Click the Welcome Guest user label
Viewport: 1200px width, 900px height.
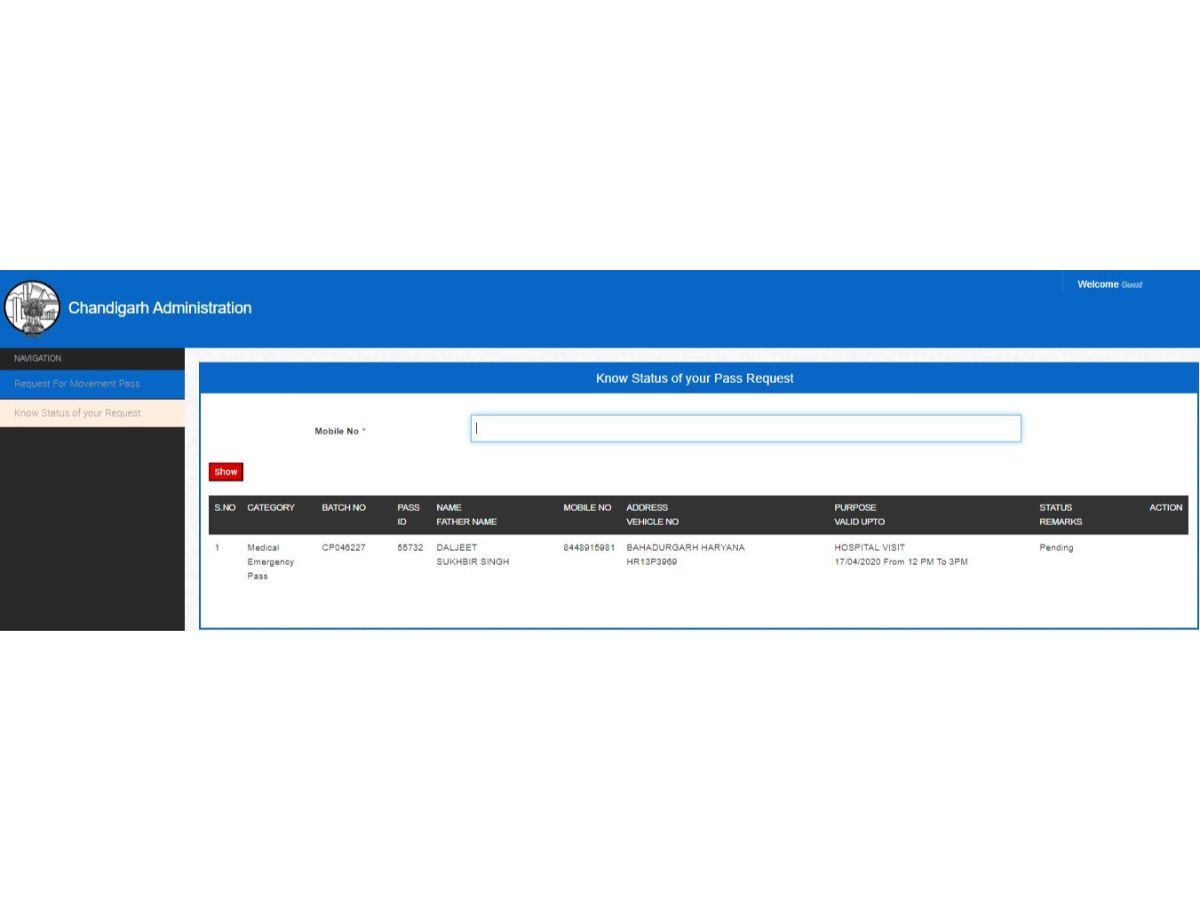click(x=1109, y=285)
